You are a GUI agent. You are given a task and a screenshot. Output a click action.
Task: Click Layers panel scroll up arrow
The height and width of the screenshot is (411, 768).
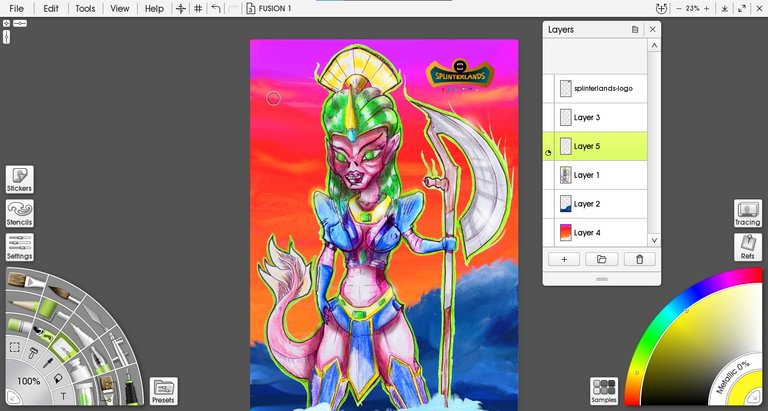tap(654, 46)
